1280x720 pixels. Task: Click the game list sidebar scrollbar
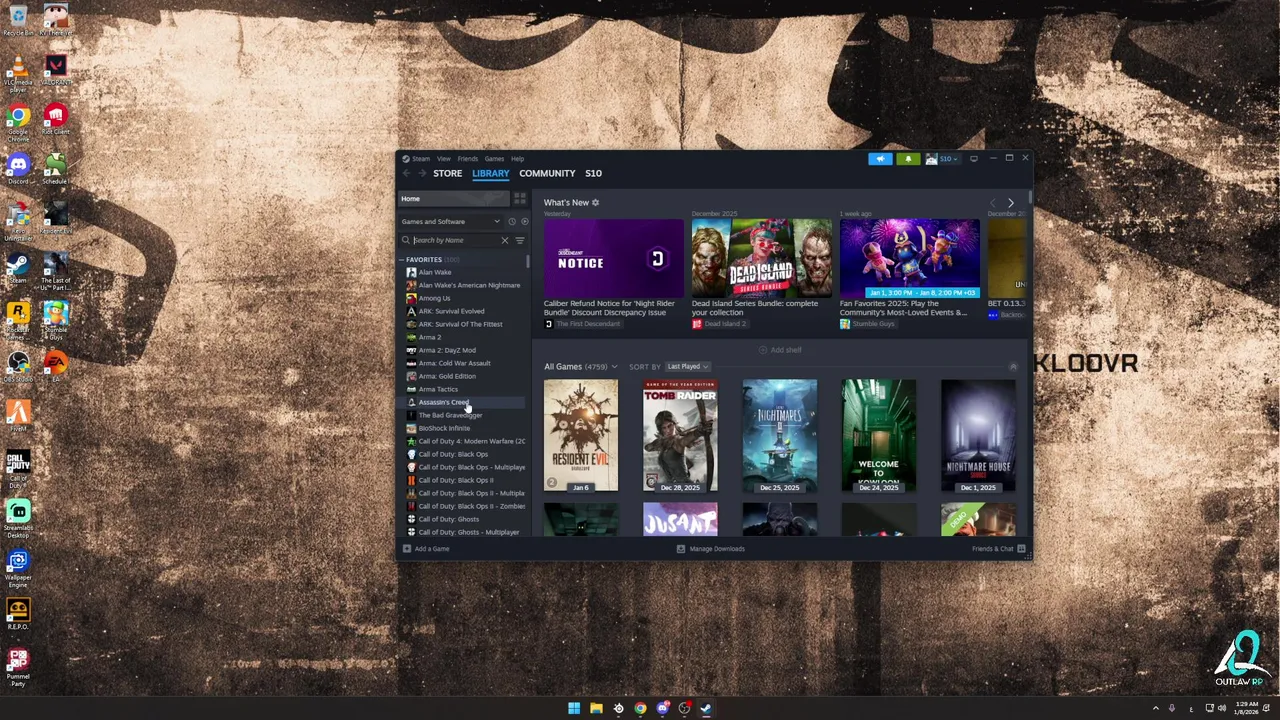tap(528, 262)
